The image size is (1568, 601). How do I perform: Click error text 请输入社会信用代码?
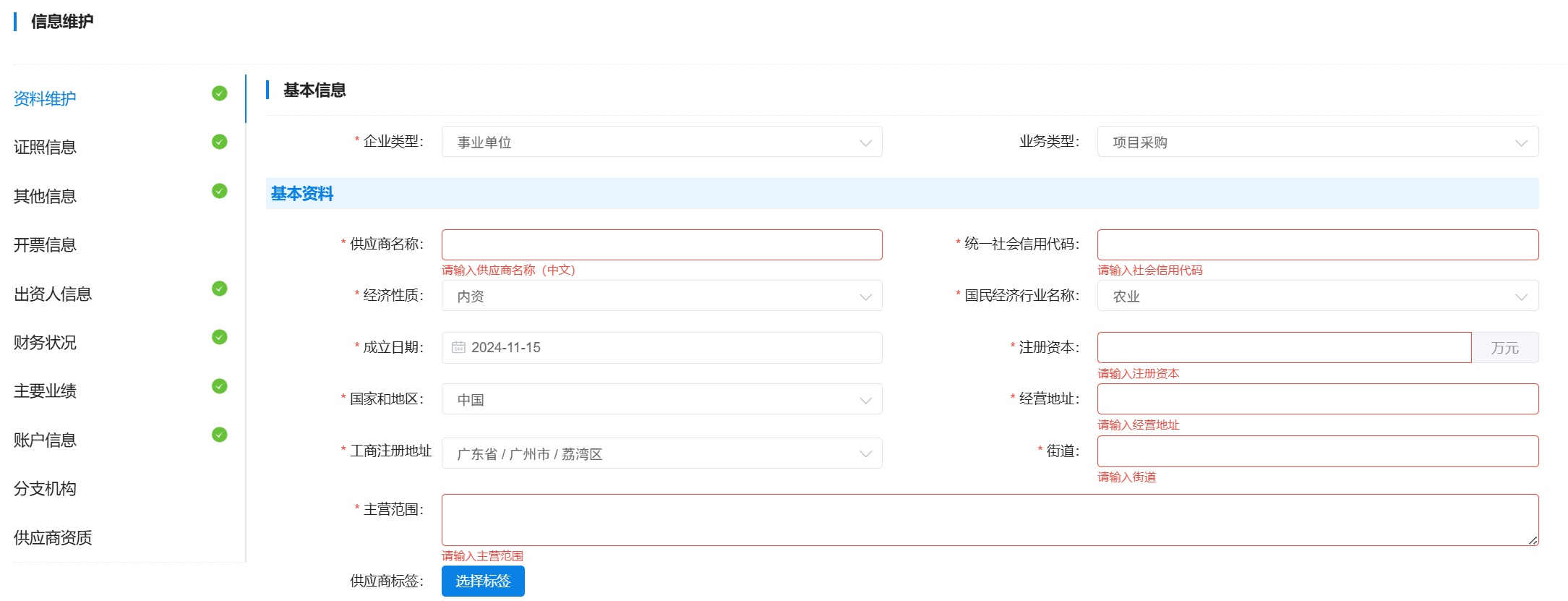pos(1150,270)
